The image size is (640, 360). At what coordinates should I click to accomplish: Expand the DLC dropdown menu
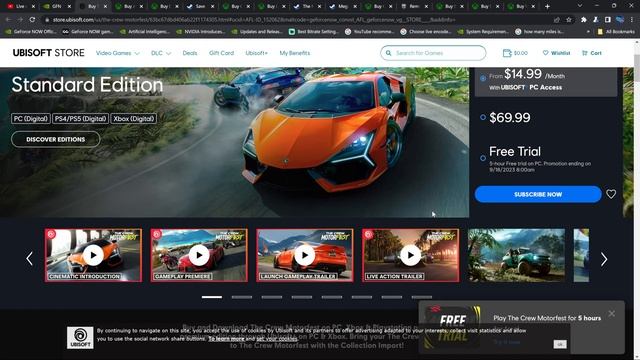point(161,53)
